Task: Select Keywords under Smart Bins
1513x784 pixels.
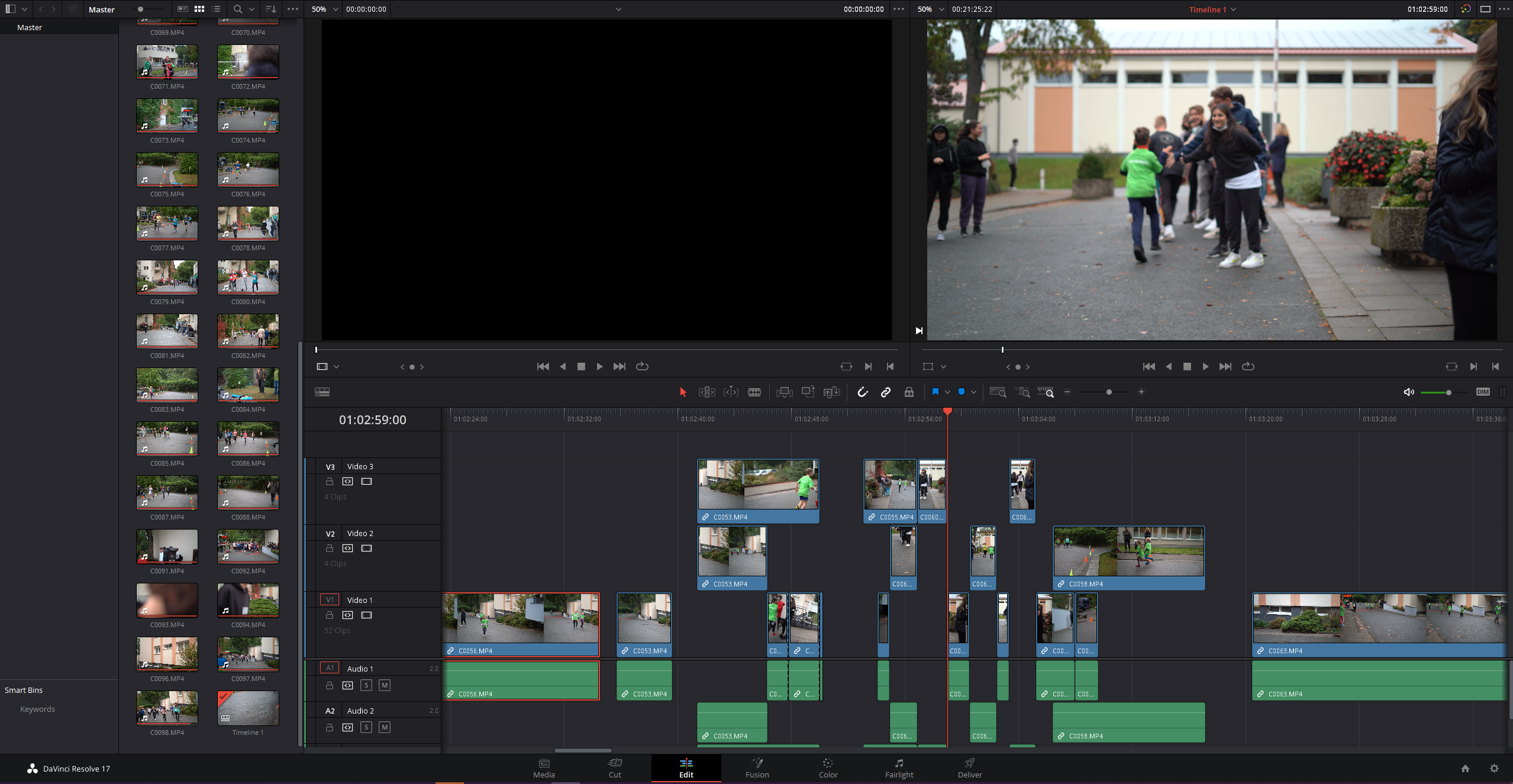Action: [37, 708]
